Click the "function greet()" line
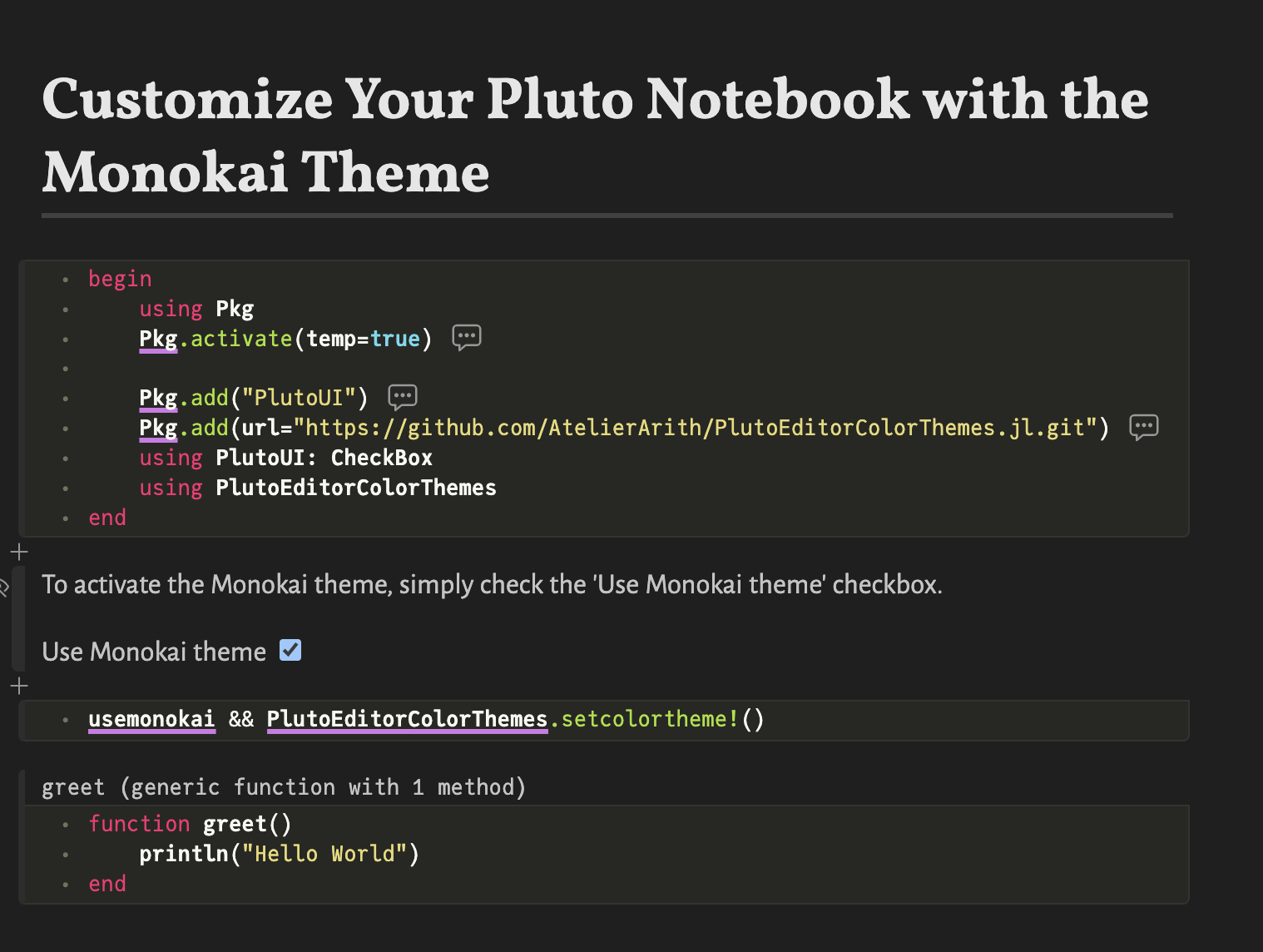 tap(191, 824)
